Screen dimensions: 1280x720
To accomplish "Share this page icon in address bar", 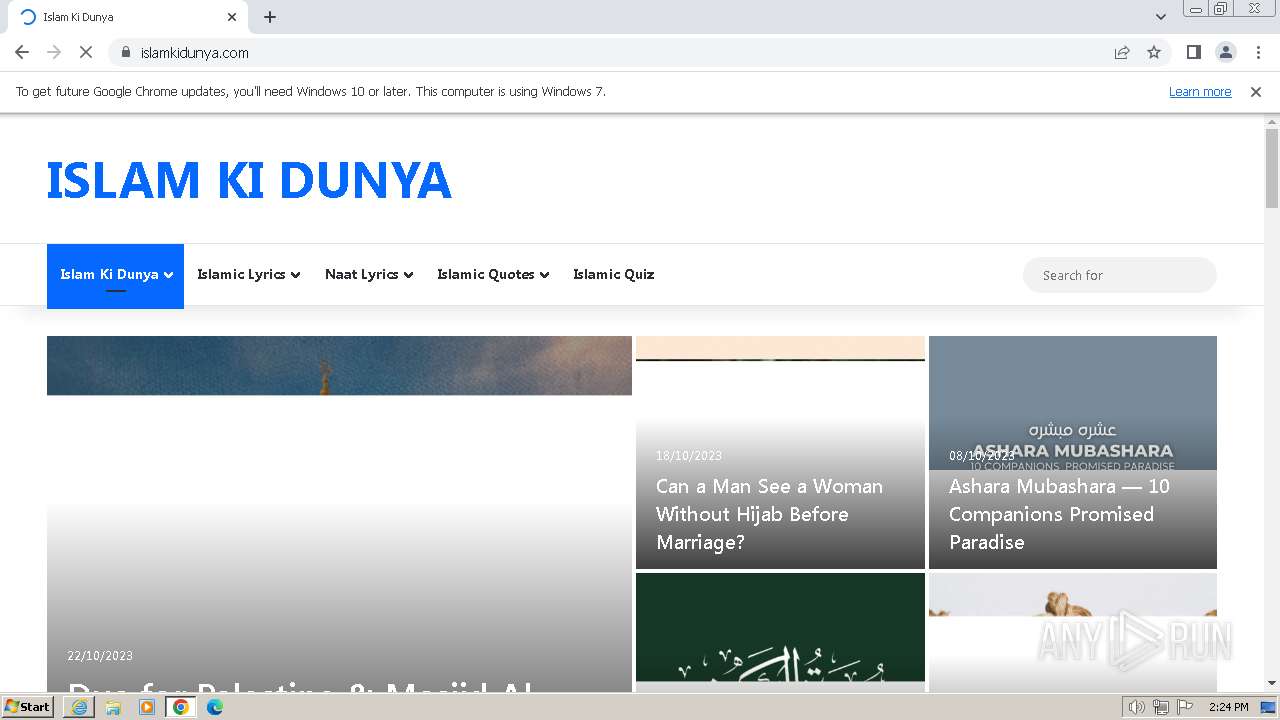I will (x=1122, y=52).
